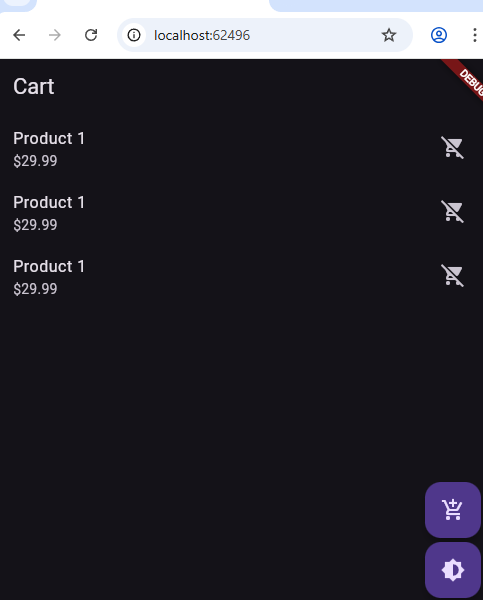This screenshot has width=483, height=600.
Task: View site information for localhost
Action: (x=134, y=35)
